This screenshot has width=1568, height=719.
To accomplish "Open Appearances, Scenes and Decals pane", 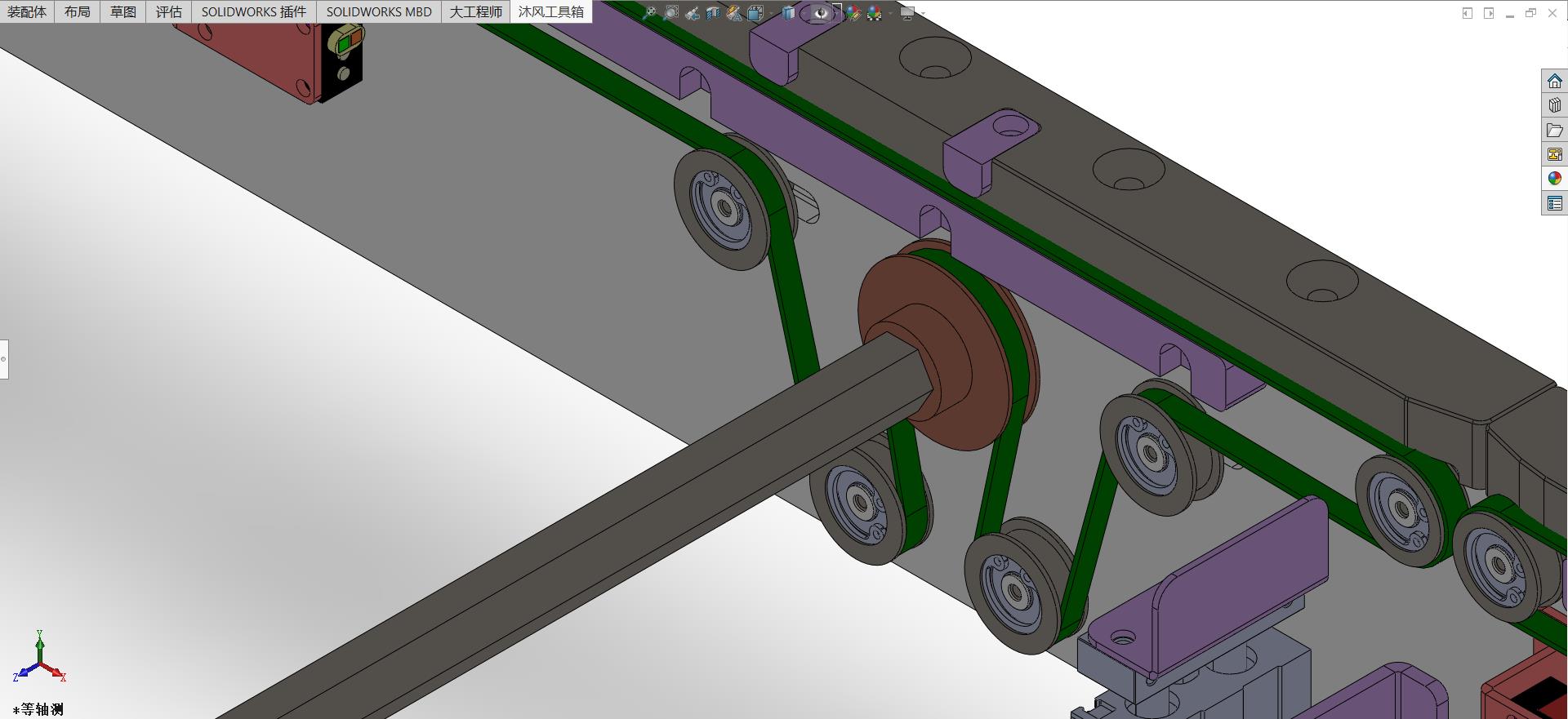I will click(x=1554, y=179).
